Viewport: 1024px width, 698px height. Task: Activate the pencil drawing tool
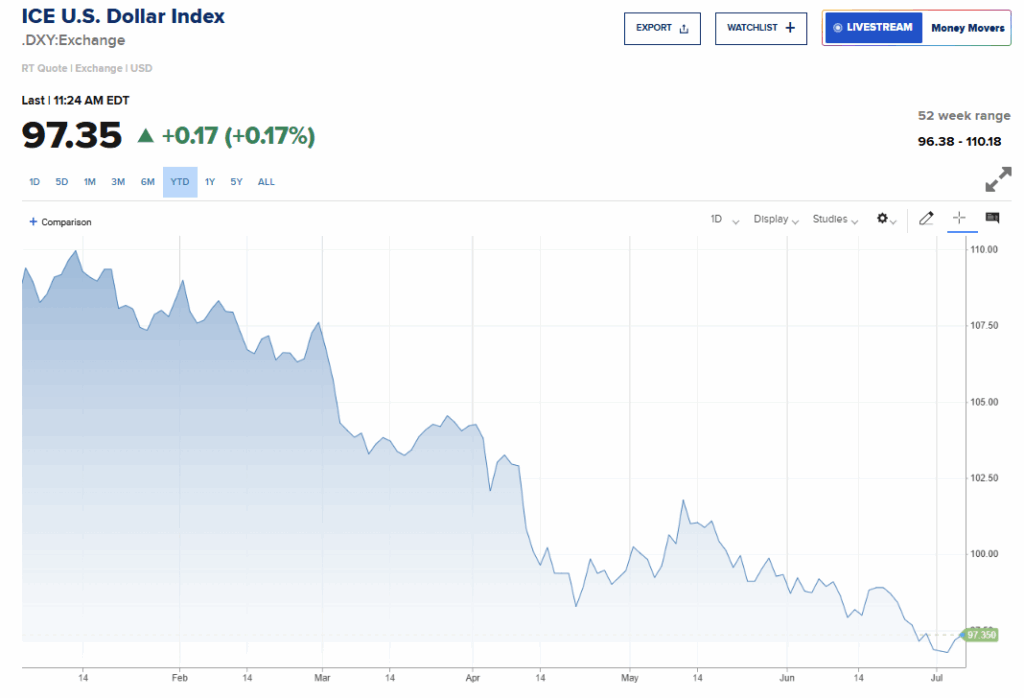pos(926,218)
